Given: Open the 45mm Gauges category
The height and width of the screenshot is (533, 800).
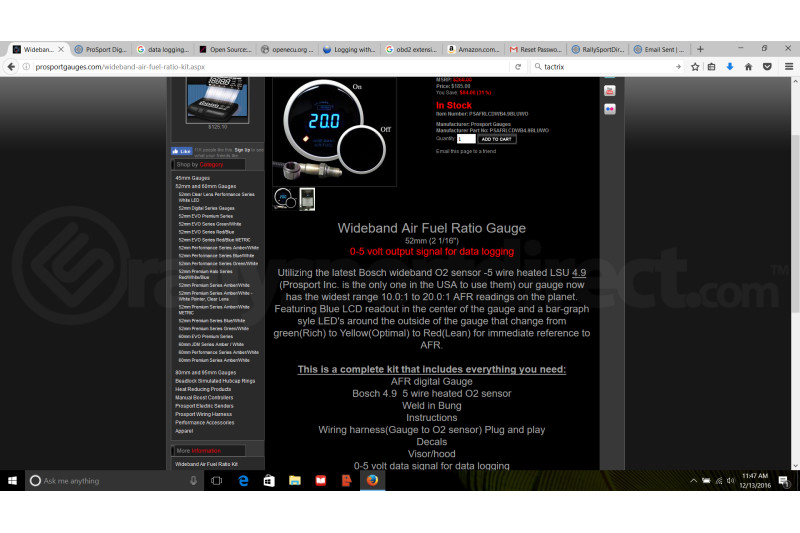Looking at the screenshot, I should (192, 178).
